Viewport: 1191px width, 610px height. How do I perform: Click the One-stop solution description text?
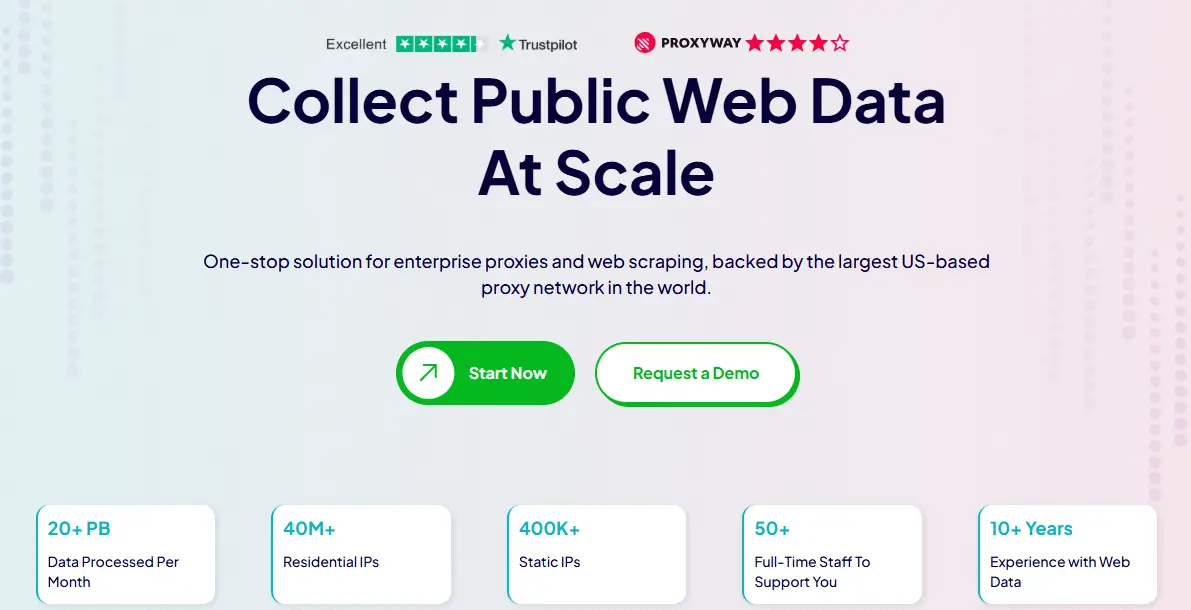pyautogui.click(x=596, y=274)
